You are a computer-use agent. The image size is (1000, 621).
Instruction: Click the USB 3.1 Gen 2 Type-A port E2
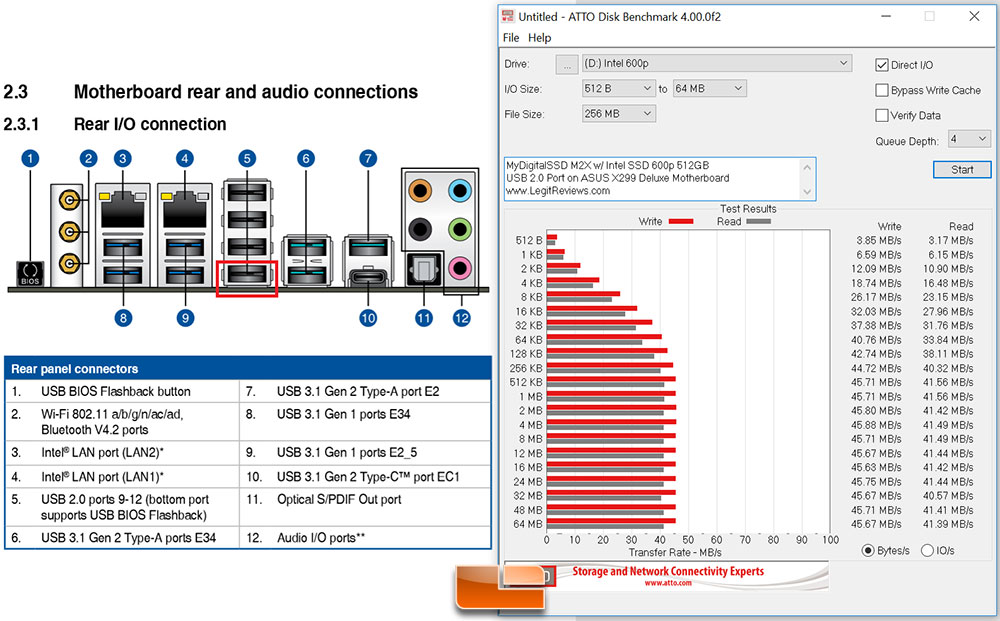pos(368,247)
